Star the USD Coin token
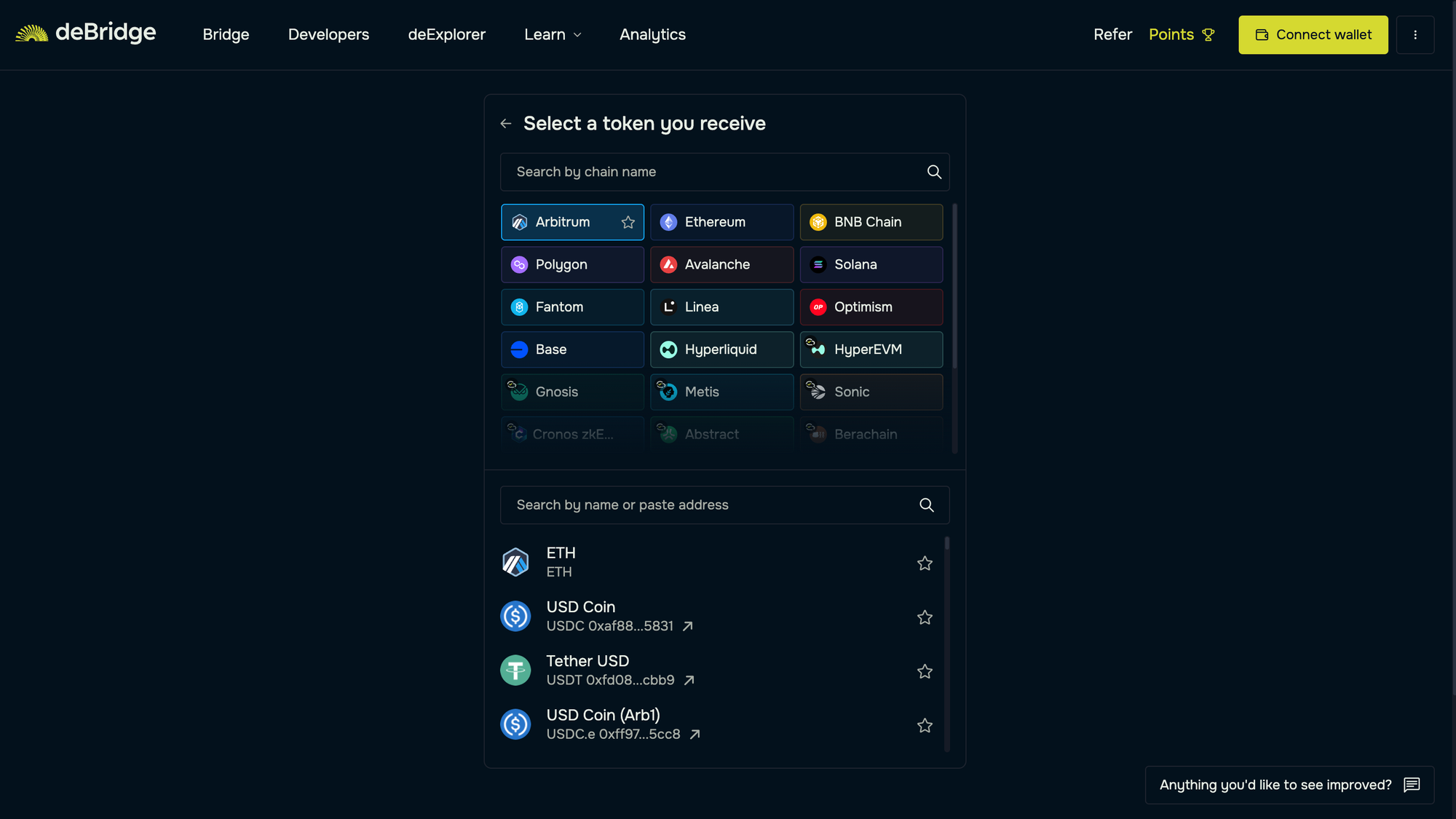 925,617
